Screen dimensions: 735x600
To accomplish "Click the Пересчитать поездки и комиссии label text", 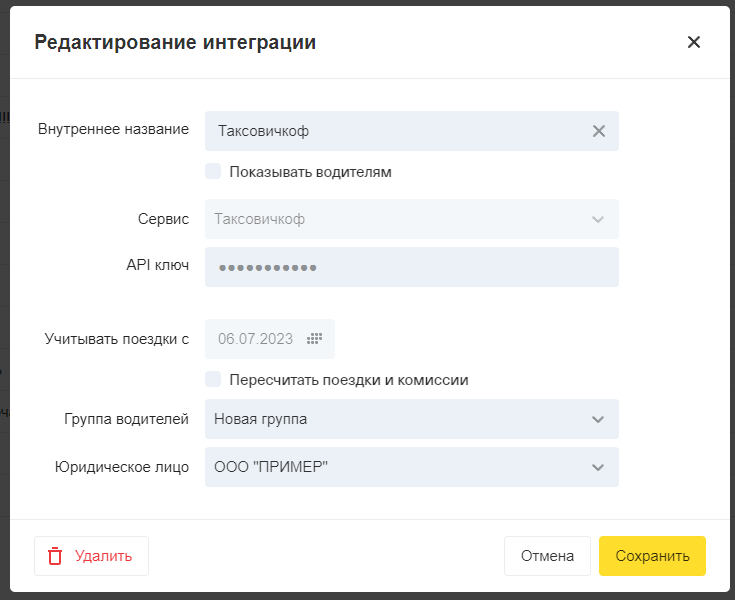I will (x=348, y=380).
